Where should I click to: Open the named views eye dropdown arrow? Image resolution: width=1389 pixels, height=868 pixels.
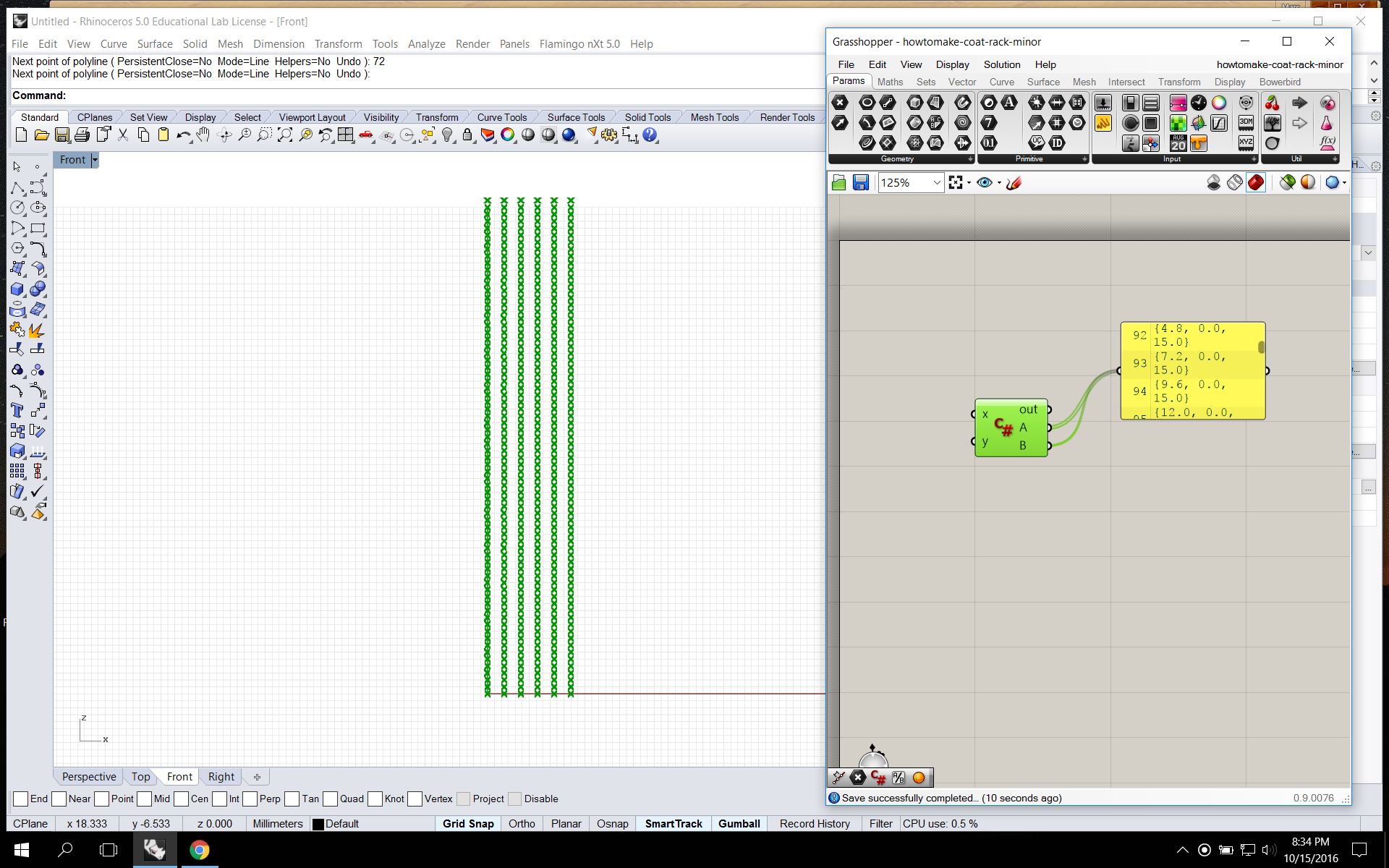[x=999, y=183]
